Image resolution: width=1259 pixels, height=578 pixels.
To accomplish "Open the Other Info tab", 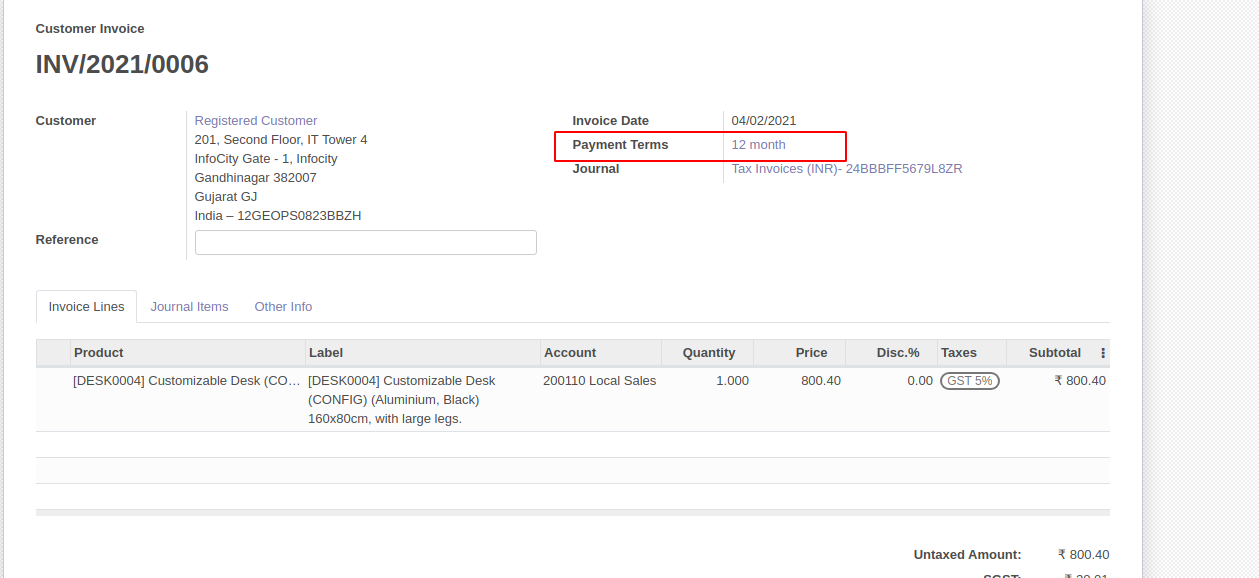I will coord(283,307).
